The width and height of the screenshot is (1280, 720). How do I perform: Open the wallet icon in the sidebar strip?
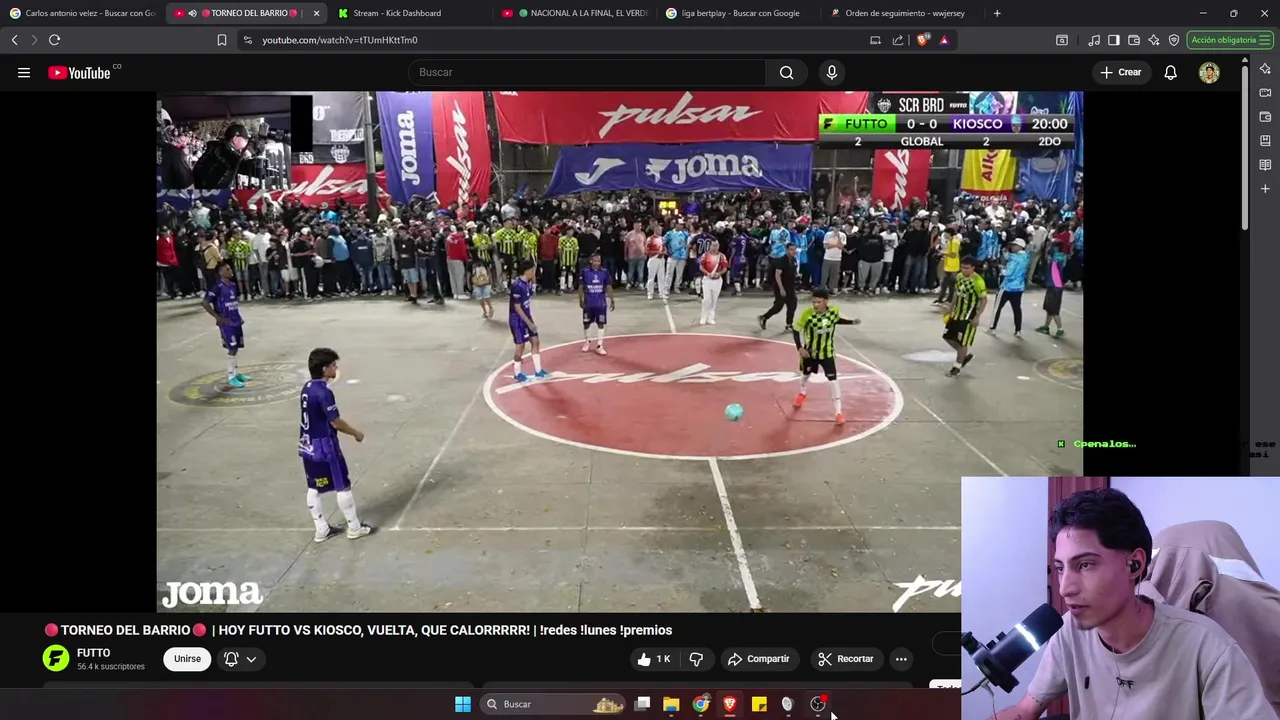[x=1265, y=117]
